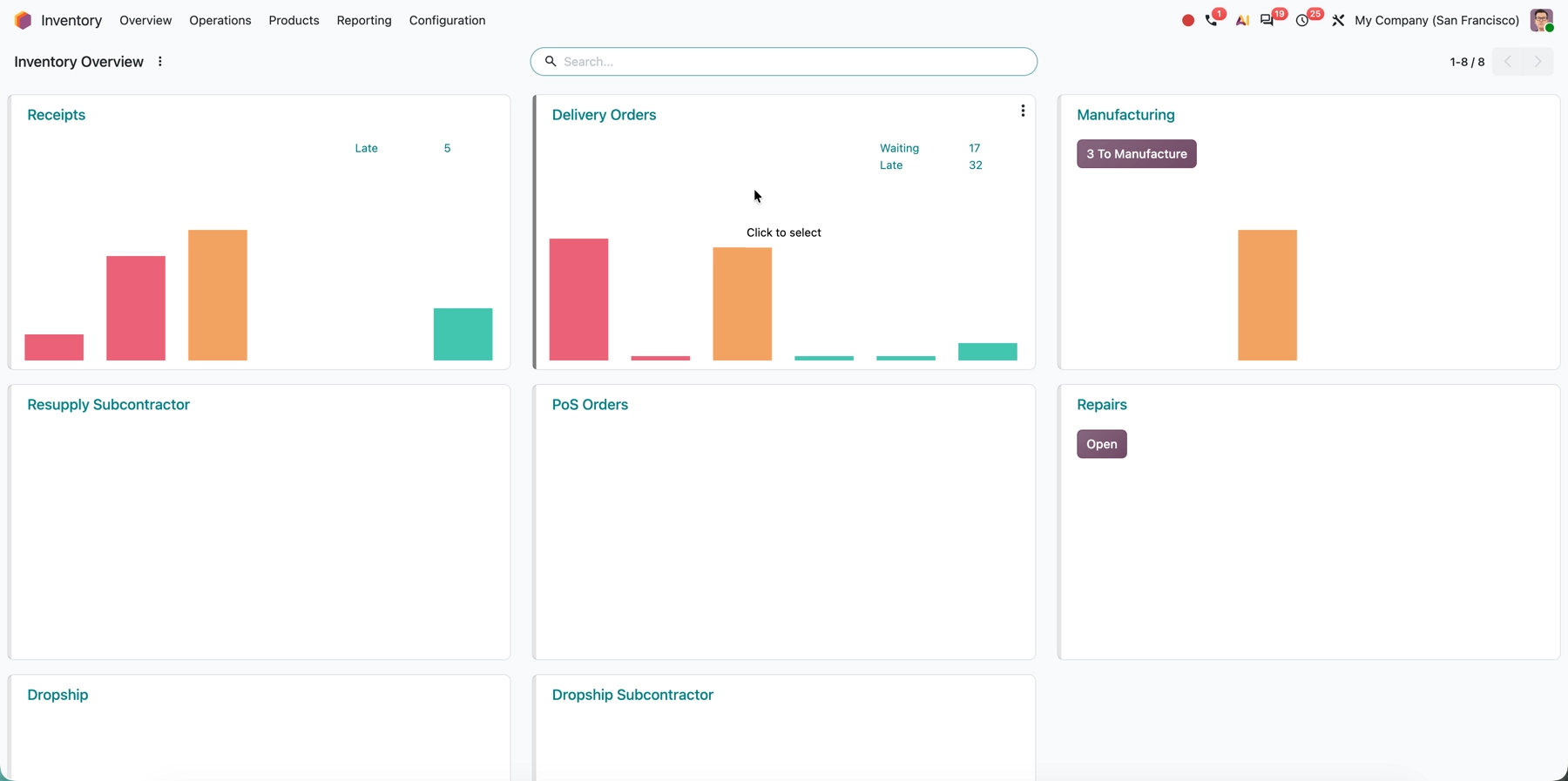Click the Late count 32 on Delivery Orders
Viewport: 1568px width, 781px height.
[976, 165]
